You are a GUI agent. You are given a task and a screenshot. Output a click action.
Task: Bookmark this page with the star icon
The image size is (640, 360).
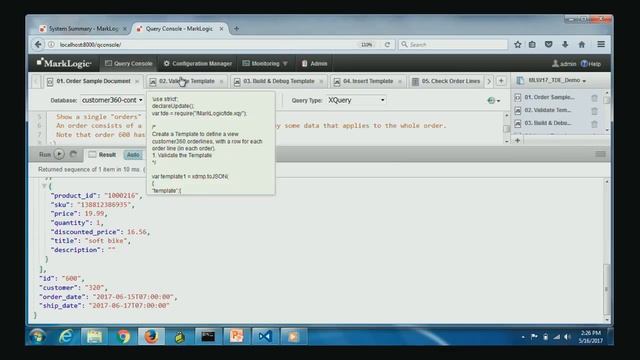click(518, 44)
